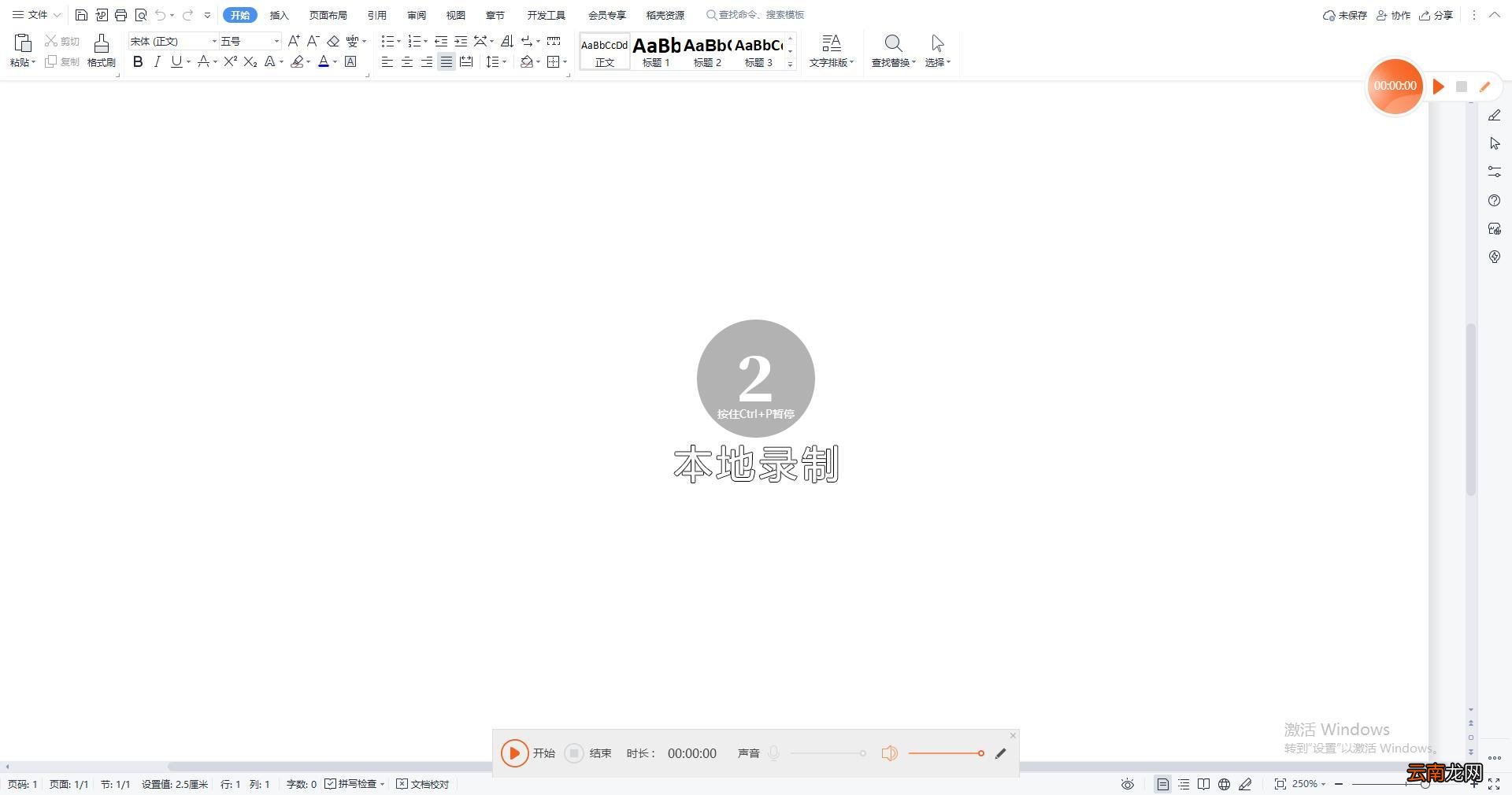
Task: Click the 结束 stop recording button
Action: pyautogui.click(x=574, y=753)
